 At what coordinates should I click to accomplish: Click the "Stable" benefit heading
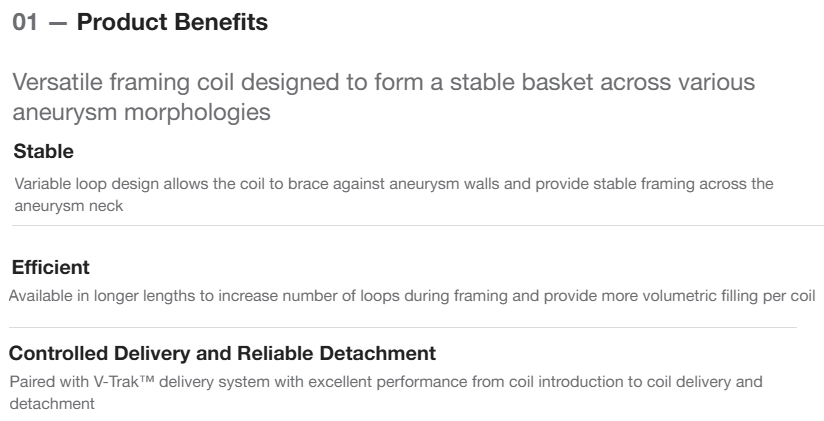tap(38, 156)
